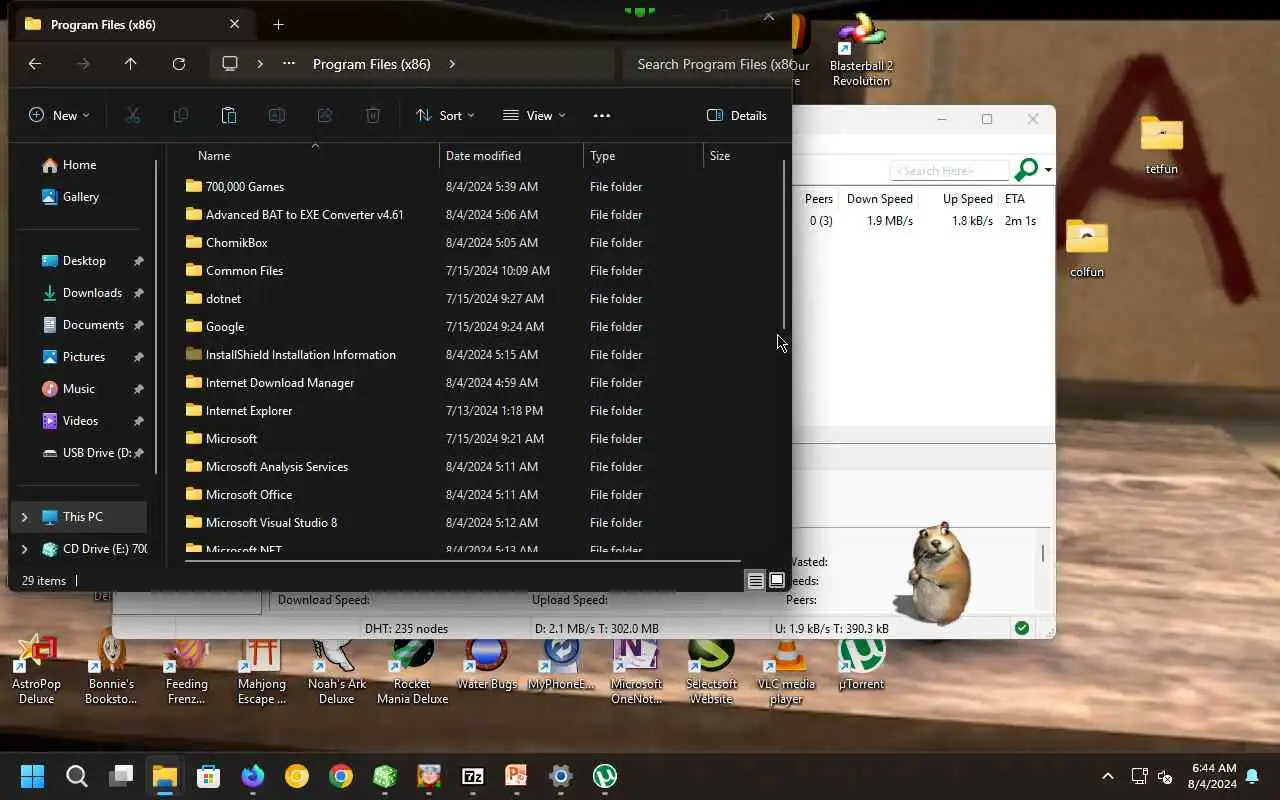
Task: Open the See more ellipsis menu
Action: (x=602, y=116)
